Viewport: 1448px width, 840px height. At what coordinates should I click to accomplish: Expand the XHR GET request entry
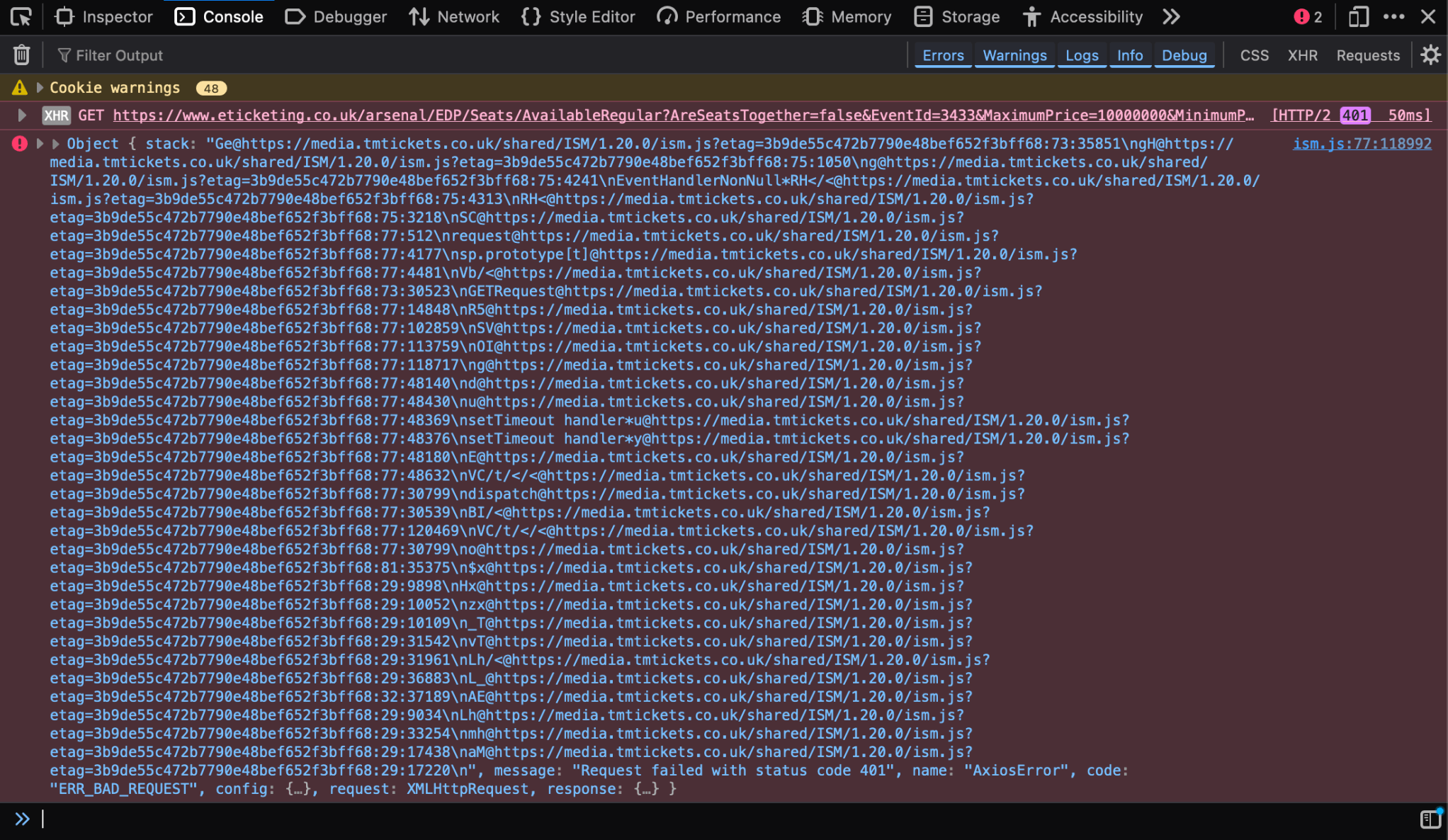(x=22, y=115)
